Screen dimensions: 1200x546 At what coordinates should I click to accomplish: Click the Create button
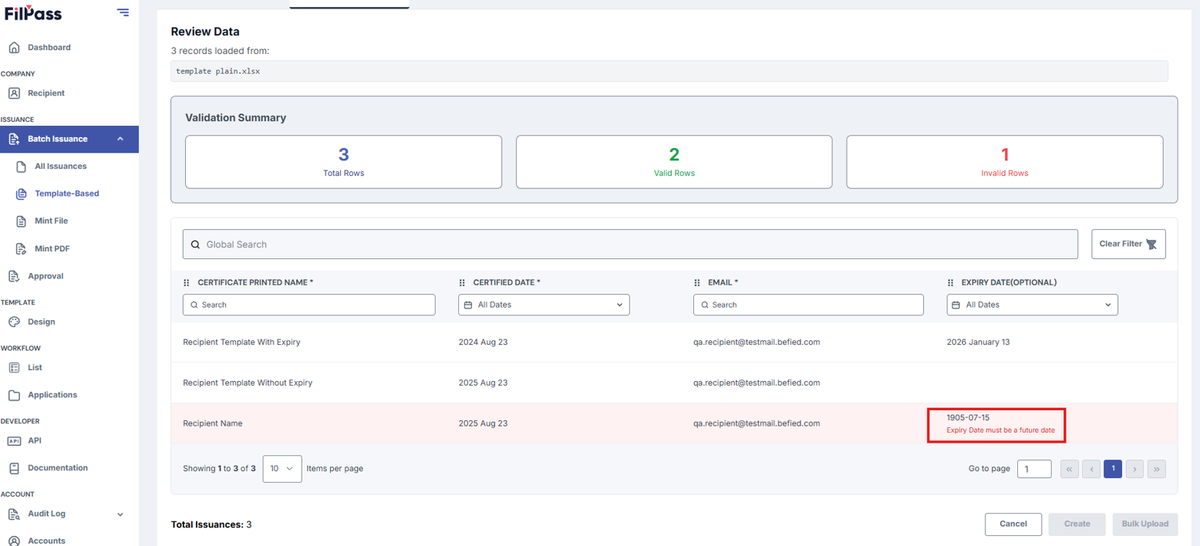(1077, 524)
